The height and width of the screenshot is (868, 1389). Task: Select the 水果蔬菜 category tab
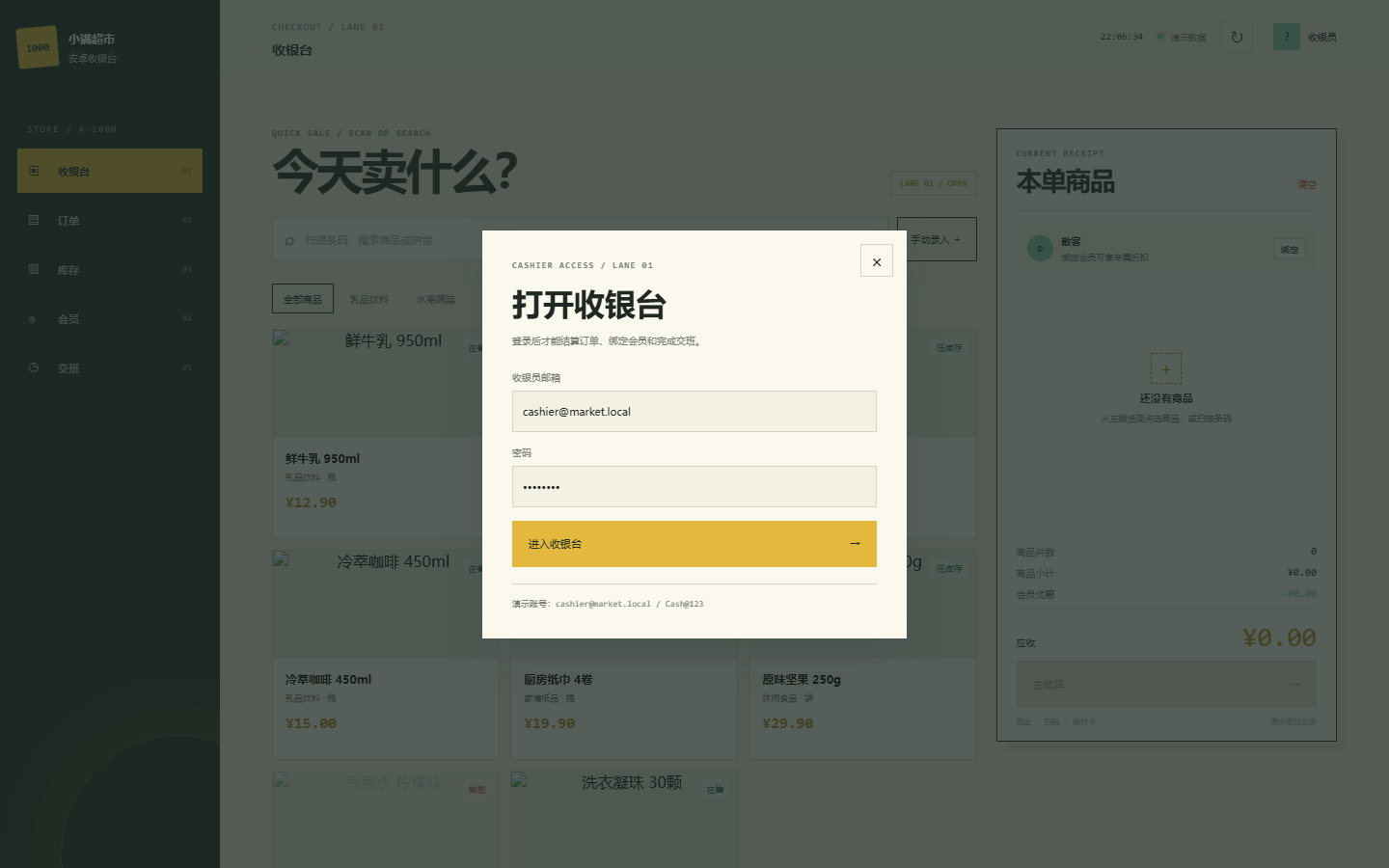436,299
